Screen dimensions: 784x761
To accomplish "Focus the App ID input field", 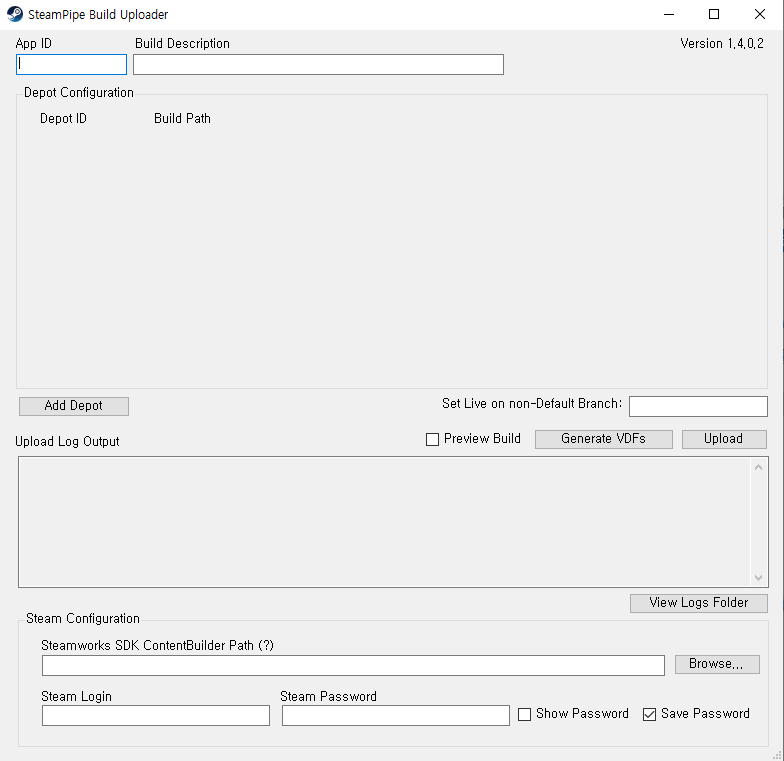I will click(x=72, y=64).
